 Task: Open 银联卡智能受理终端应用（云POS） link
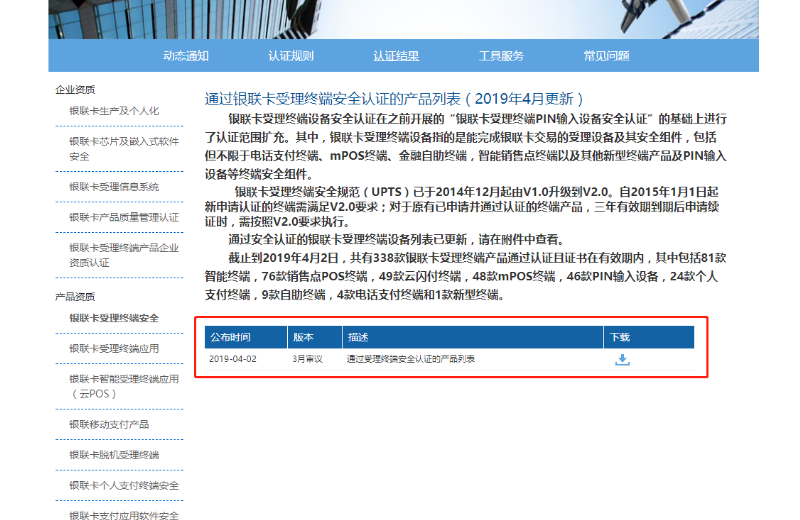pyautogui.click(x=124, y=386)
